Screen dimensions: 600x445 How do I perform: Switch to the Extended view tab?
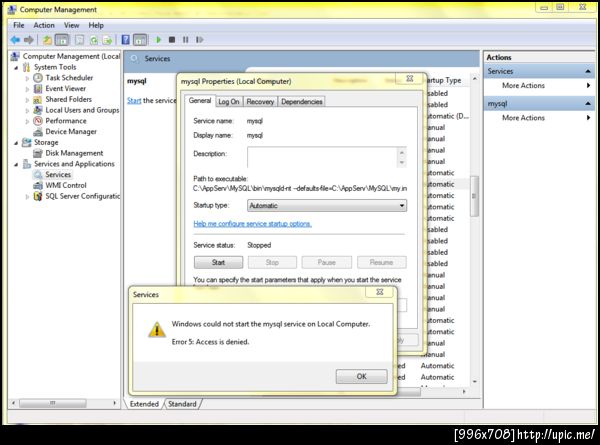(x=144, y=404)
